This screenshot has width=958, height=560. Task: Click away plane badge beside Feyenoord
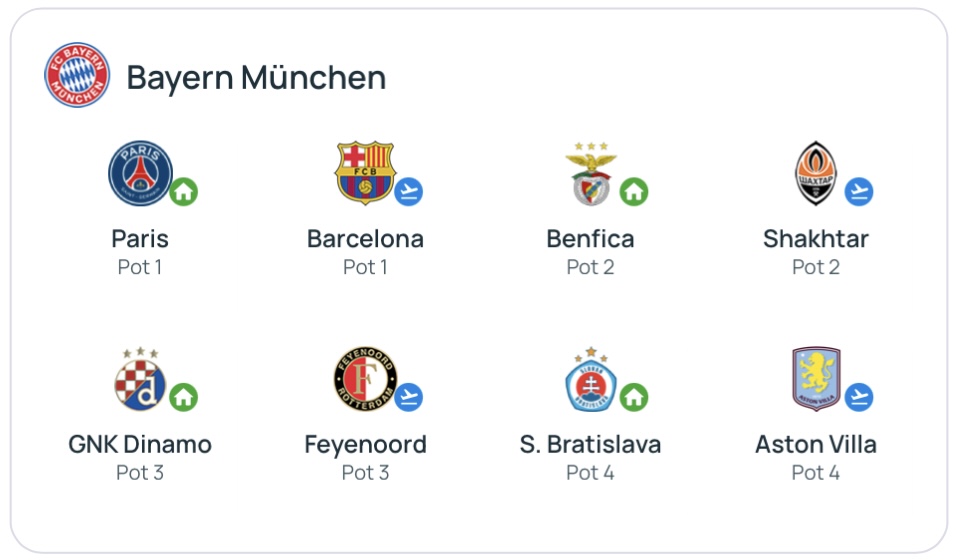pos(409,397)
